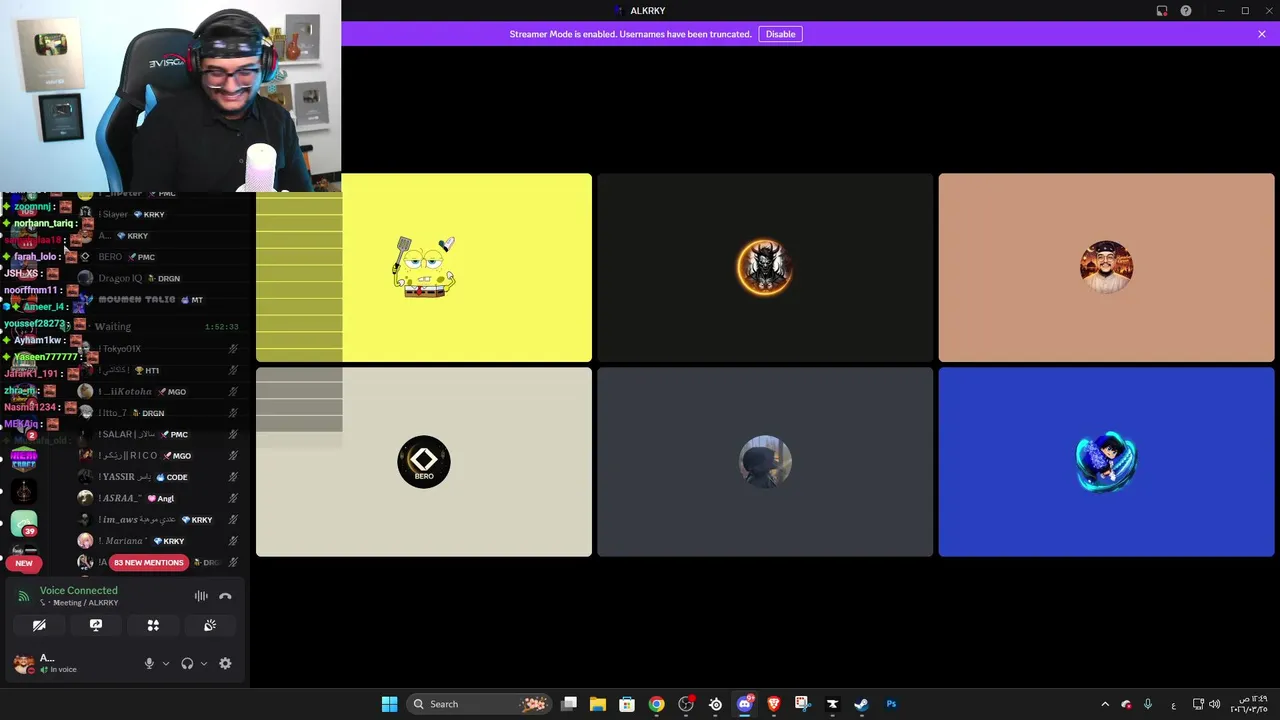
Task: Click the green connection signal icon
Action: [x=24, y=596]
